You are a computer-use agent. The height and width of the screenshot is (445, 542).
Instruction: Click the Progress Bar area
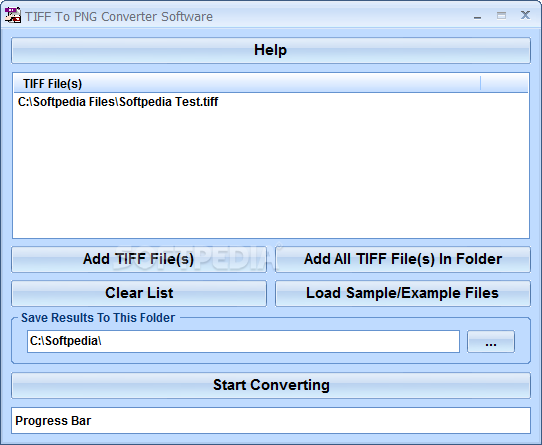pyautogui.click(x=271, y=420)
